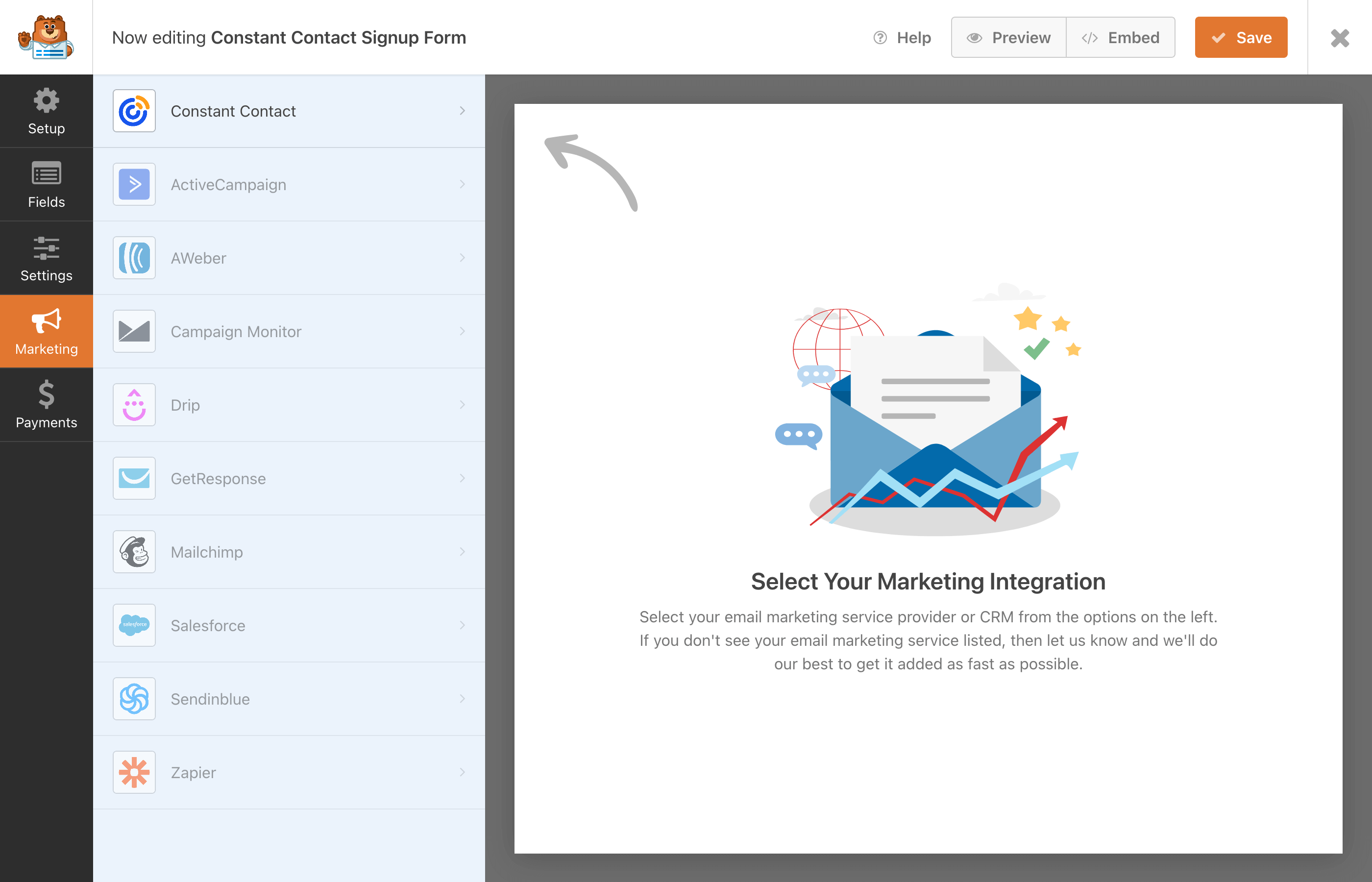The height and width of the screenshot is (882, 1372).
Task: Click the Zapier asterisk icon
Action: (x=134, y=773)
